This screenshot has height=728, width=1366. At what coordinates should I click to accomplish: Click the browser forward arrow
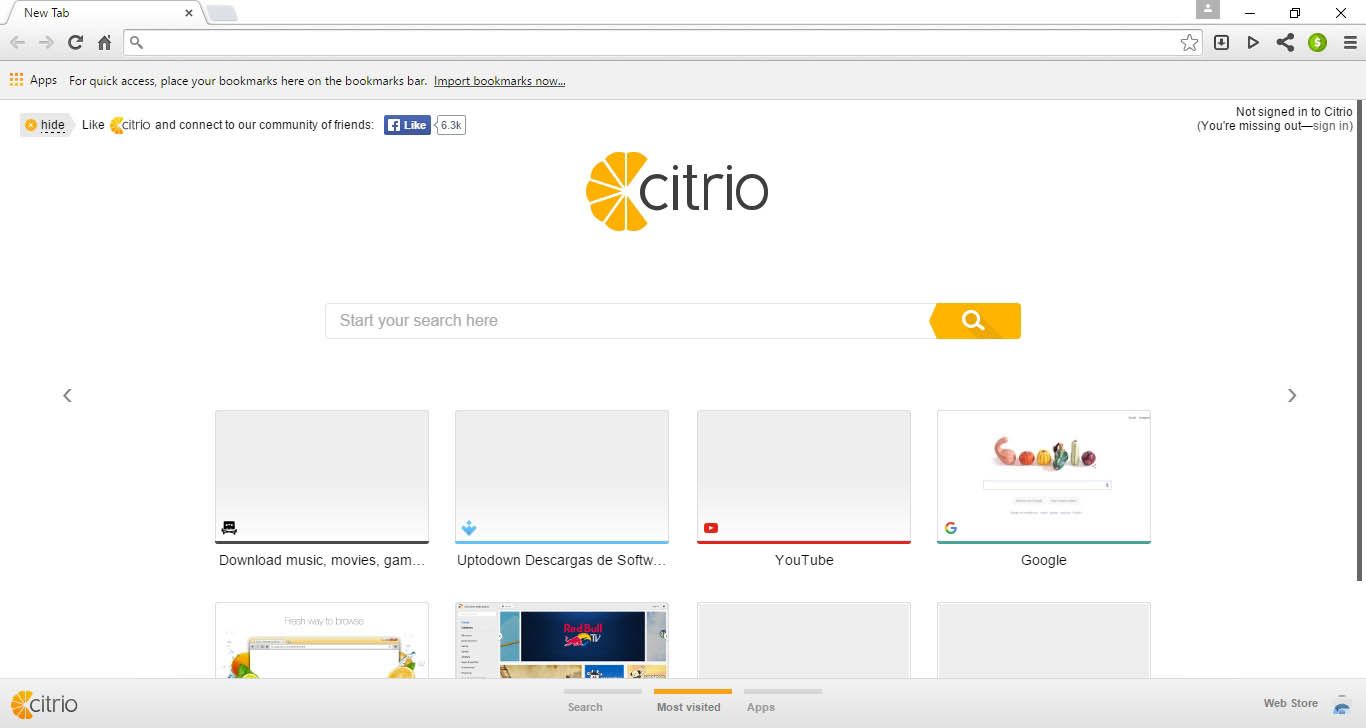pyautogui.click(x=46, y=42)
